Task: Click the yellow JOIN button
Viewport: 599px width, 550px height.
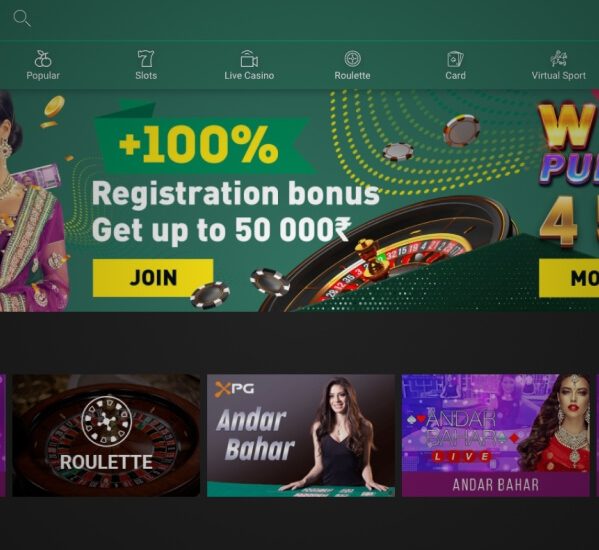Action: [x=153, y=278]
